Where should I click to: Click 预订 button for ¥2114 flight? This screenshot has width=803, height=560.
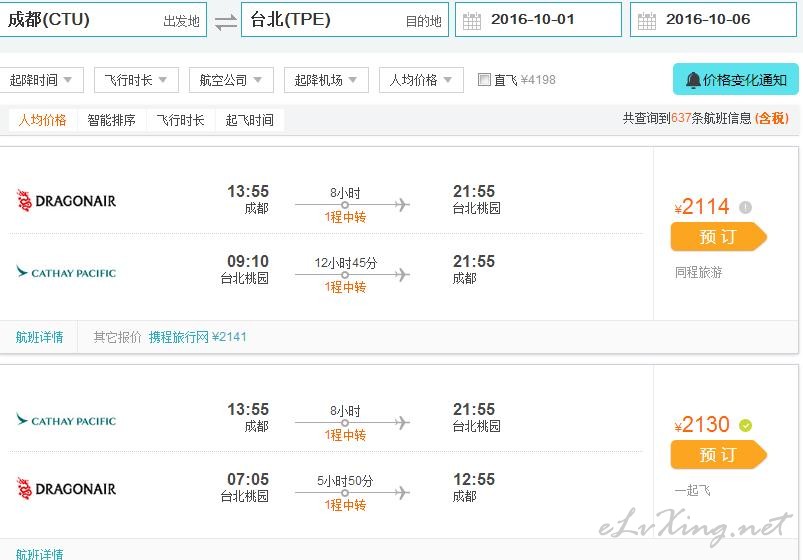[x=719, y=237]
